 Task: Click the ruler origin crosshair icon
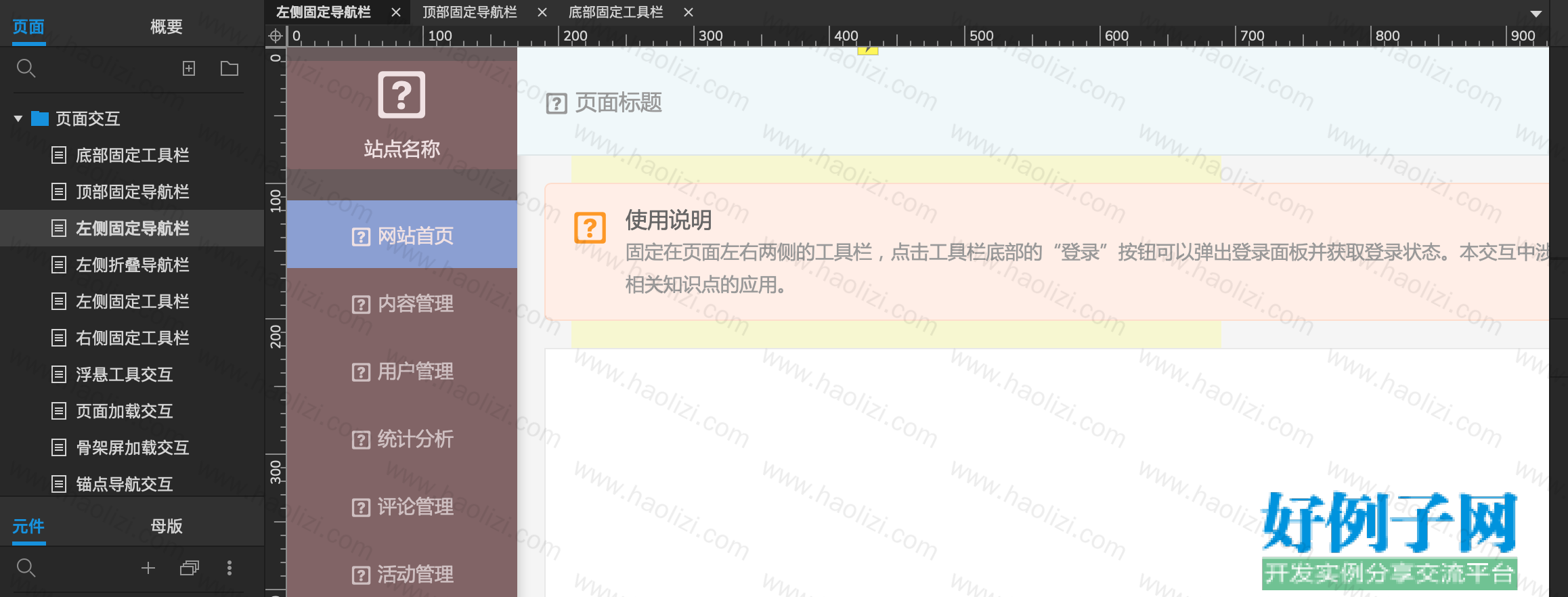[x=276, y=36]
